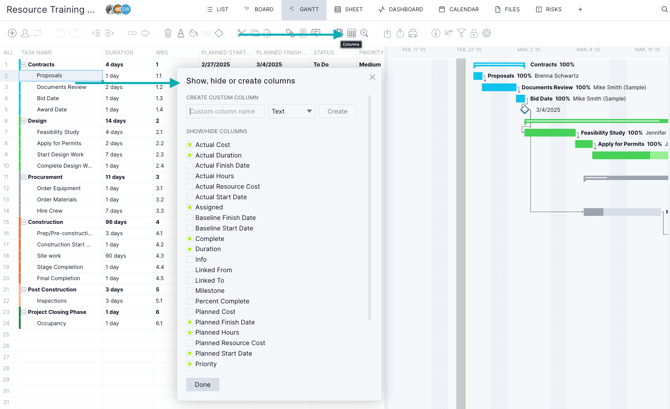Toggle the Assigned column checkbox
Viewport: 670px width, 409px height.
click(190, 207)
